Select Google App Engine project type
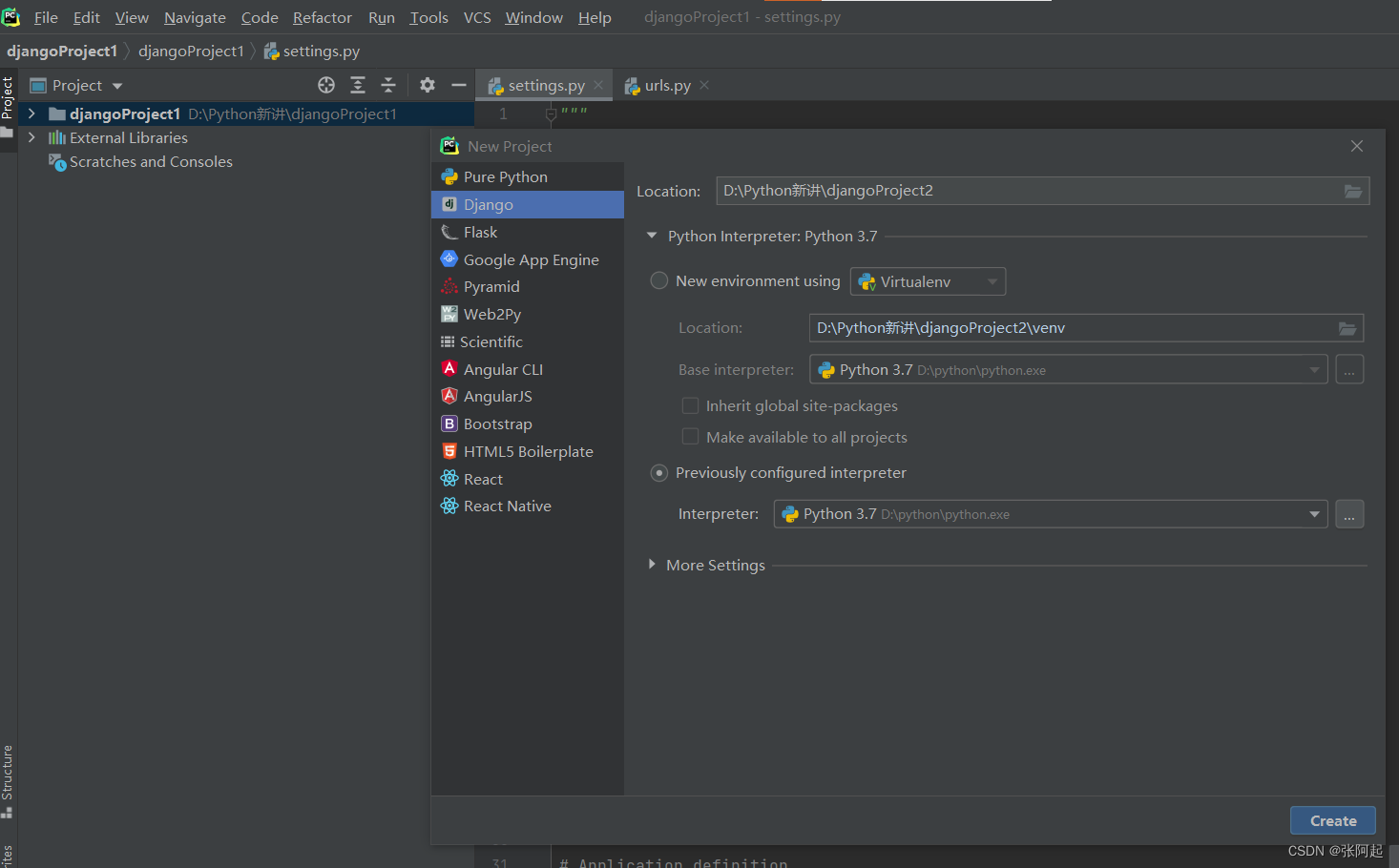This screenshot has height=868, width=1399. 528,259
